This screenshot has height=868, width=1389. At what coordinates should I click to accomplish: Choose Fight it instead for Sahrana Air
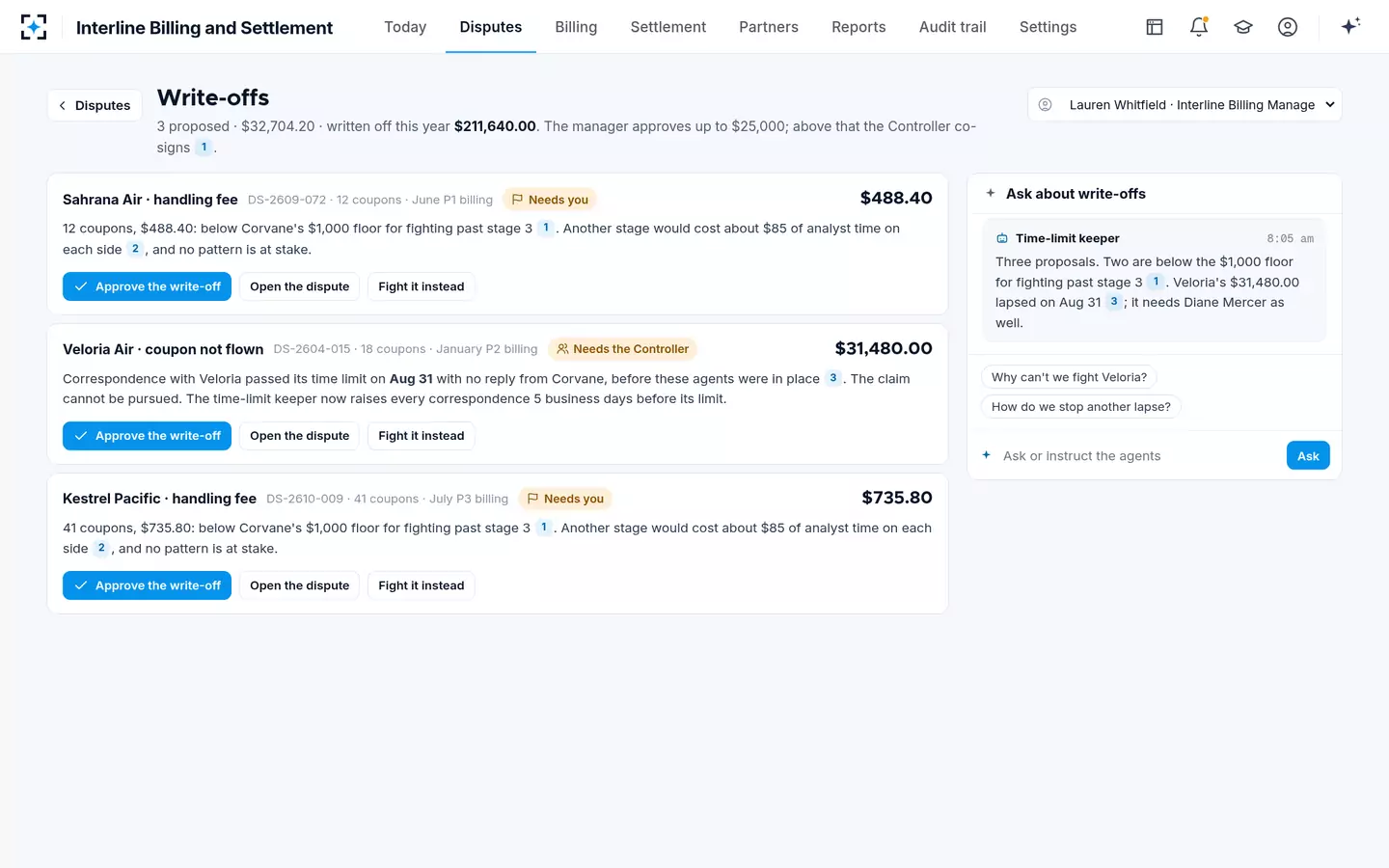tap(421, 286)
